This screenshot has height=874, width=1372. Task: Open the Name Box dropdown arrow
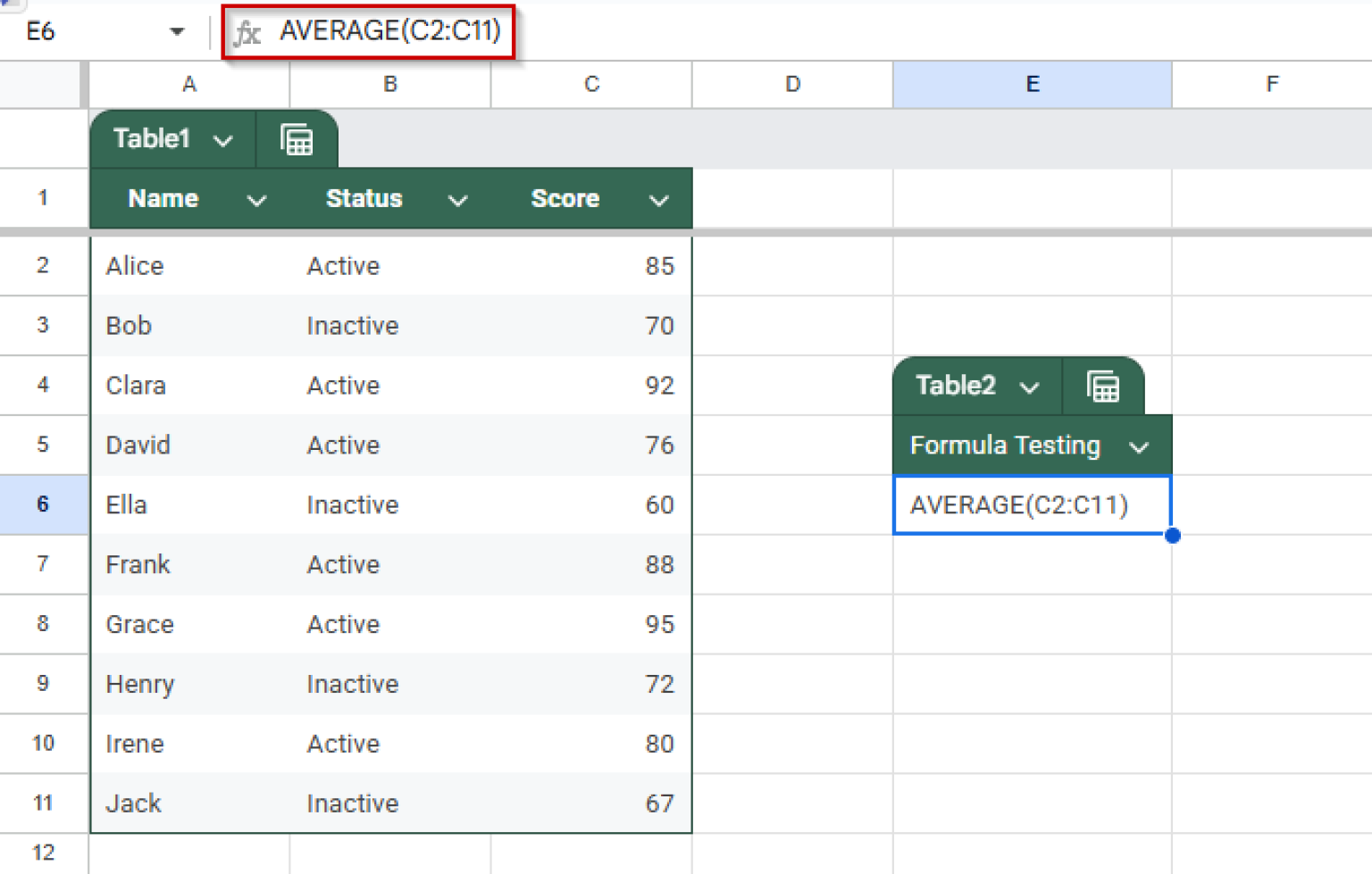(177, 32)
